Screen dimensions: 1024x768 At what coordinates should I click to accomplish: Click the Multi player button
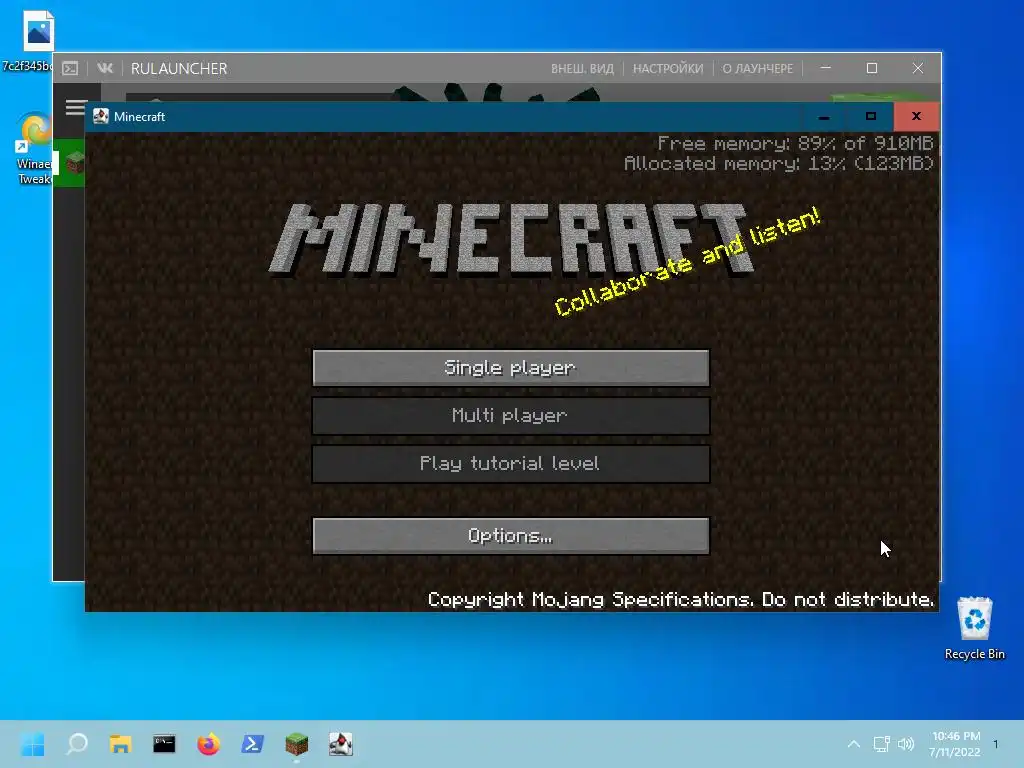(x=511, y=415)
